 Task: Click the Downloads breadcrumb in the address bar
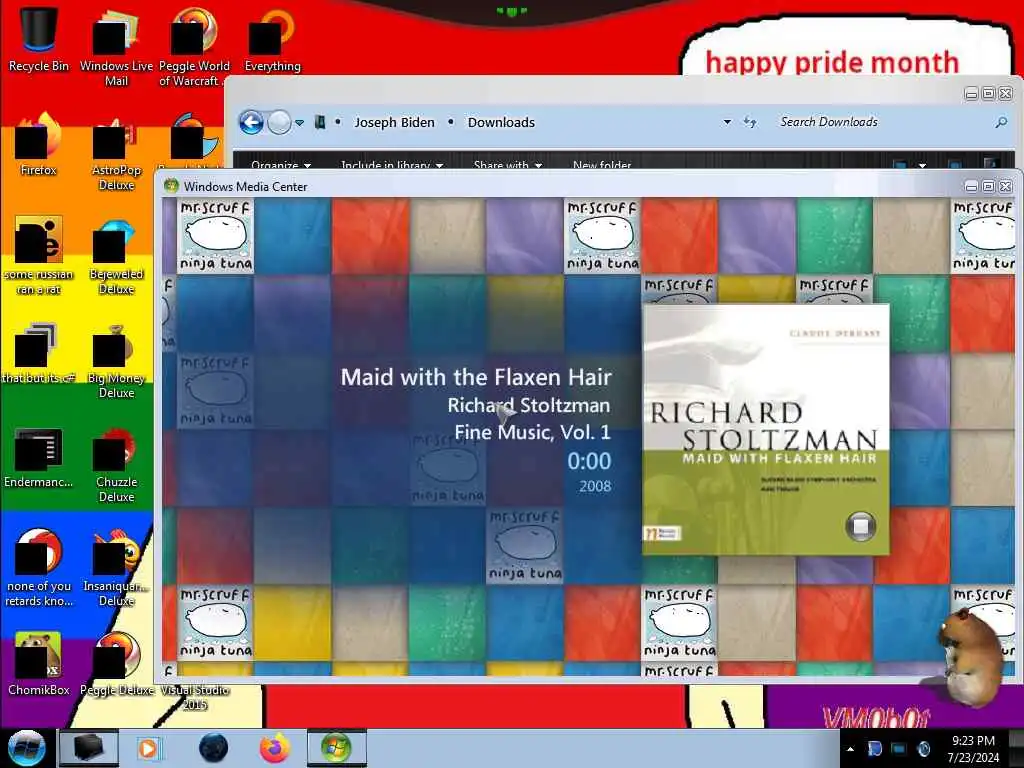[501, 122]
